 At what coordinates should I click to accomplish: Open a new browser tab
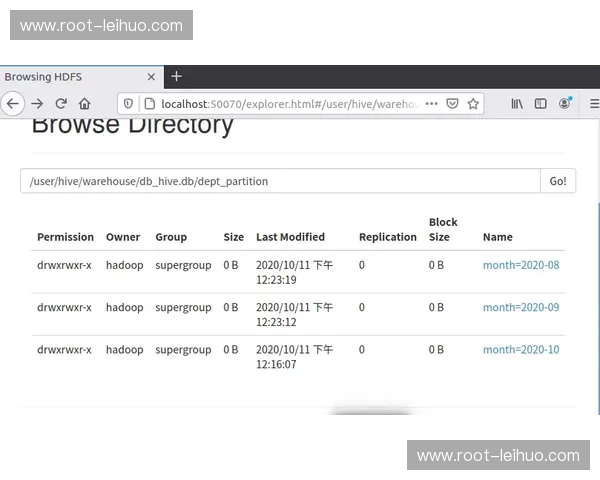(177, 76)
